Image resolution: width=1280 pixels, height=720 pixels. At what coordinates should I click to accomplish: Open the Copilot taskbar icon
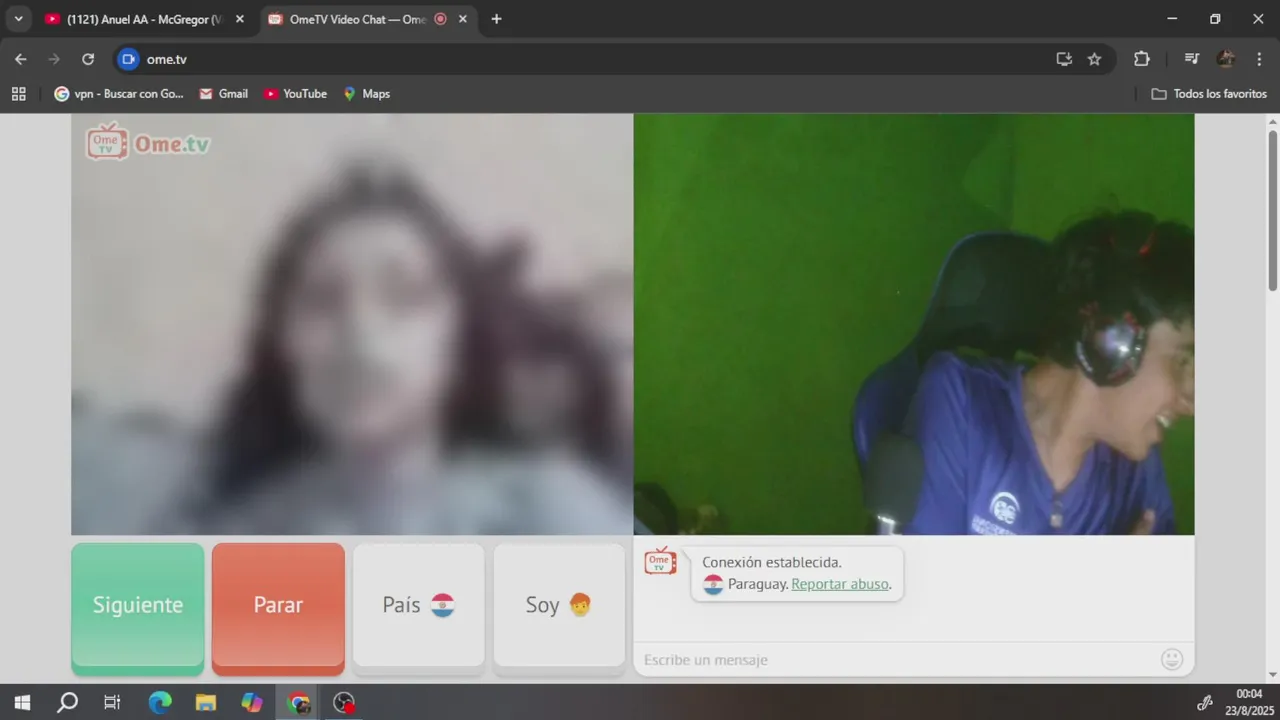(x=252, y=702)
